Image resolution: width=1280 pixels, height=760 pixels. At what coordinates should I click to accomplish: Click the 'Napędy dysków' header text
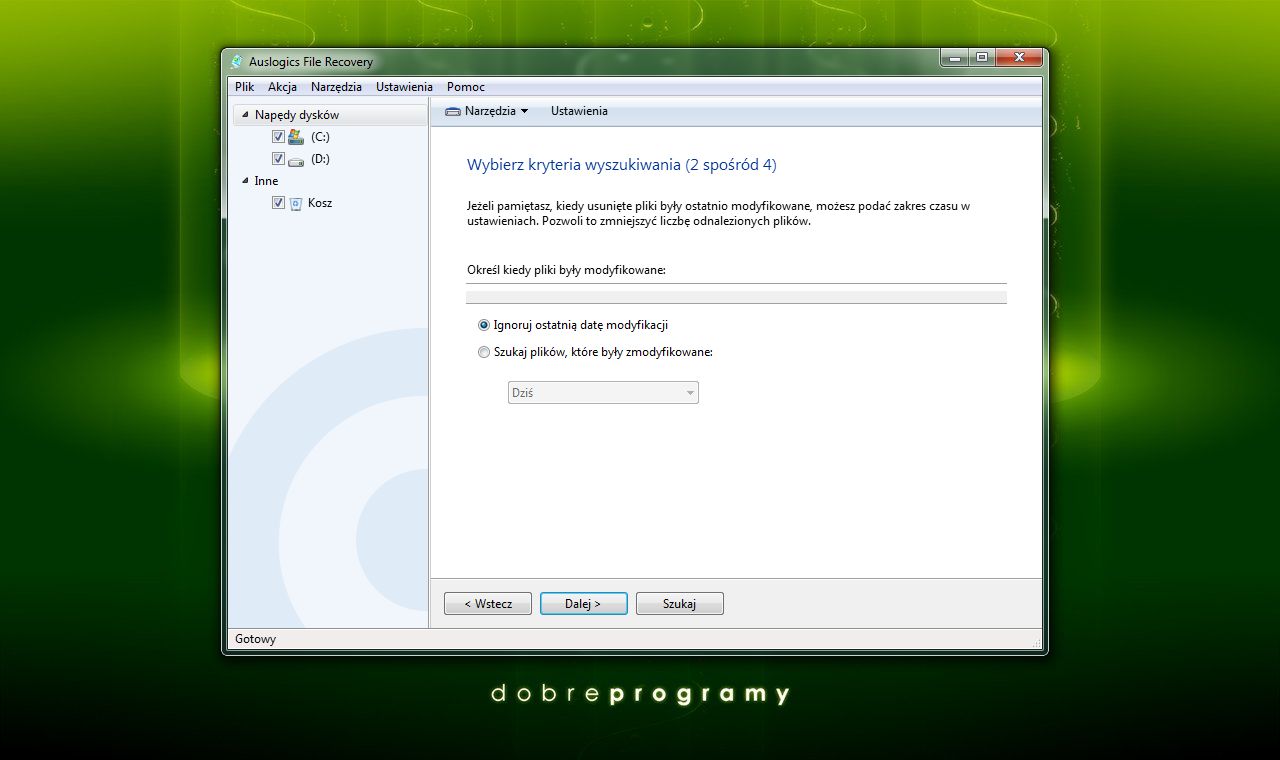tap(297, 115)
